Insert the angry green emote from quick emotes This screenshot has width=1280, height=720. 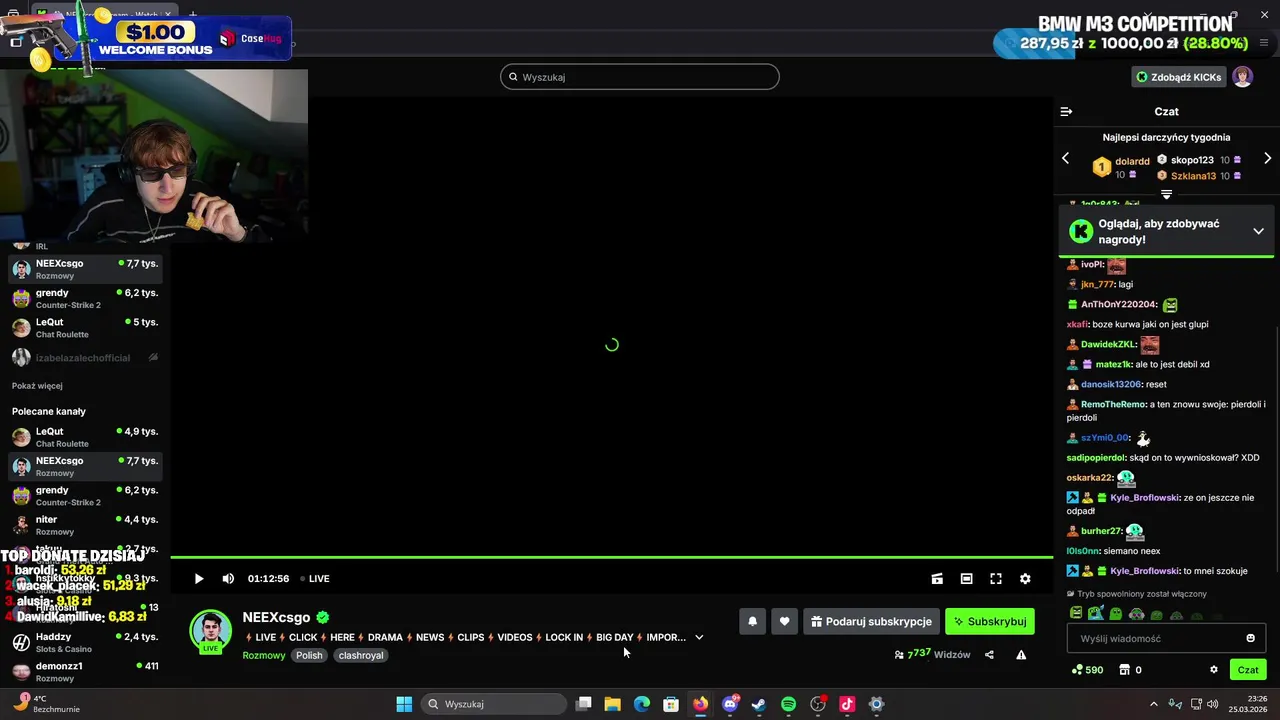click(1076, 613)
